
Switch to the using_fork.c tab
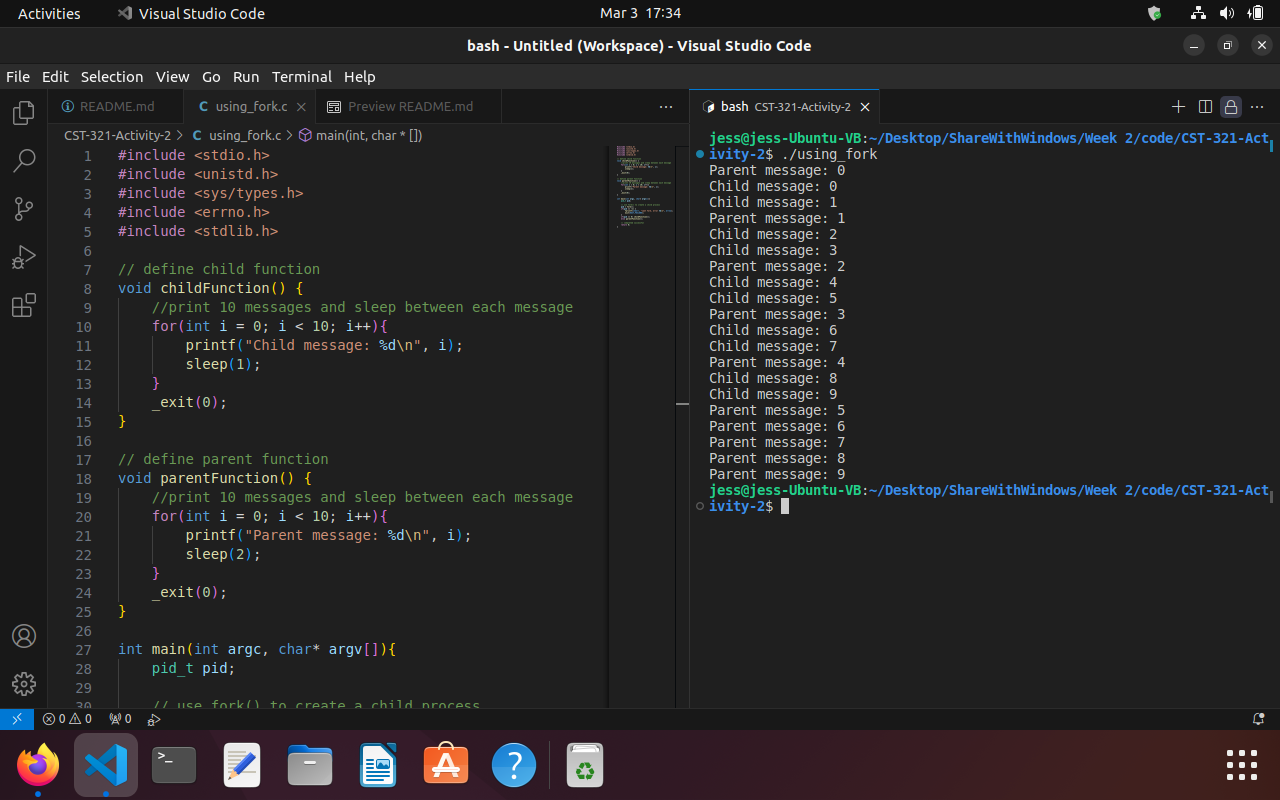(250, 106)
